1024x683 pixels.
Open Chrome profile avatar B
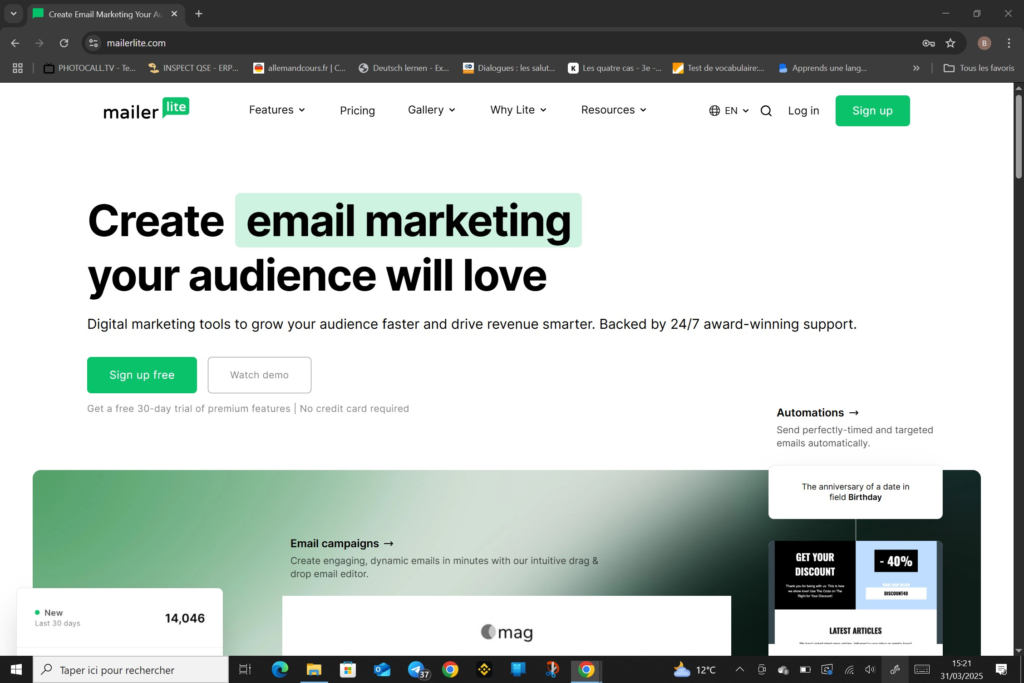pos(984,43)
